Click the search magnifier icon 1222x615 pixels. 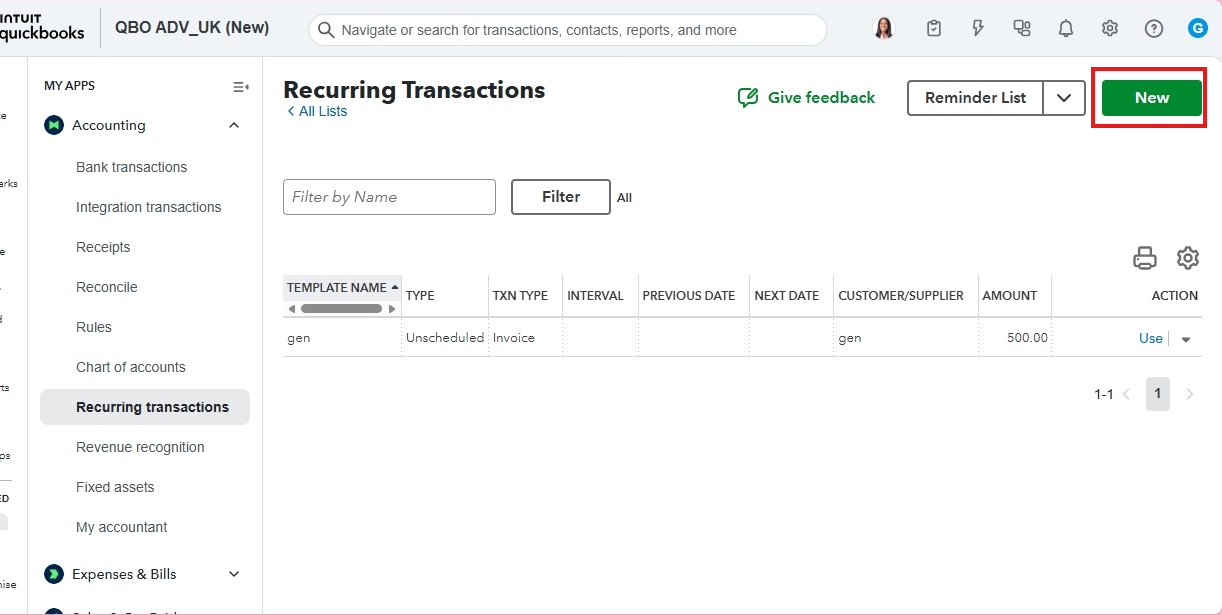(x=326, y=30)
